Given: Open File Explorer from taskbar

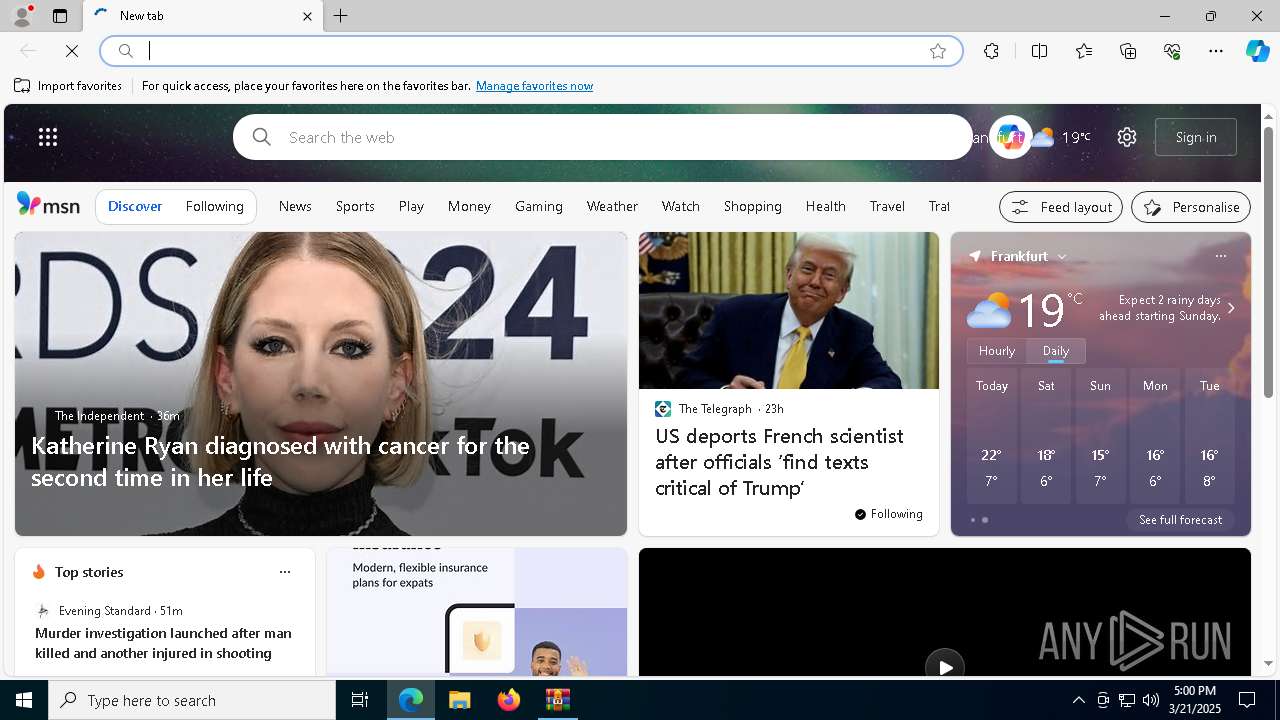Looking at the screenshot, I should 459,700.
